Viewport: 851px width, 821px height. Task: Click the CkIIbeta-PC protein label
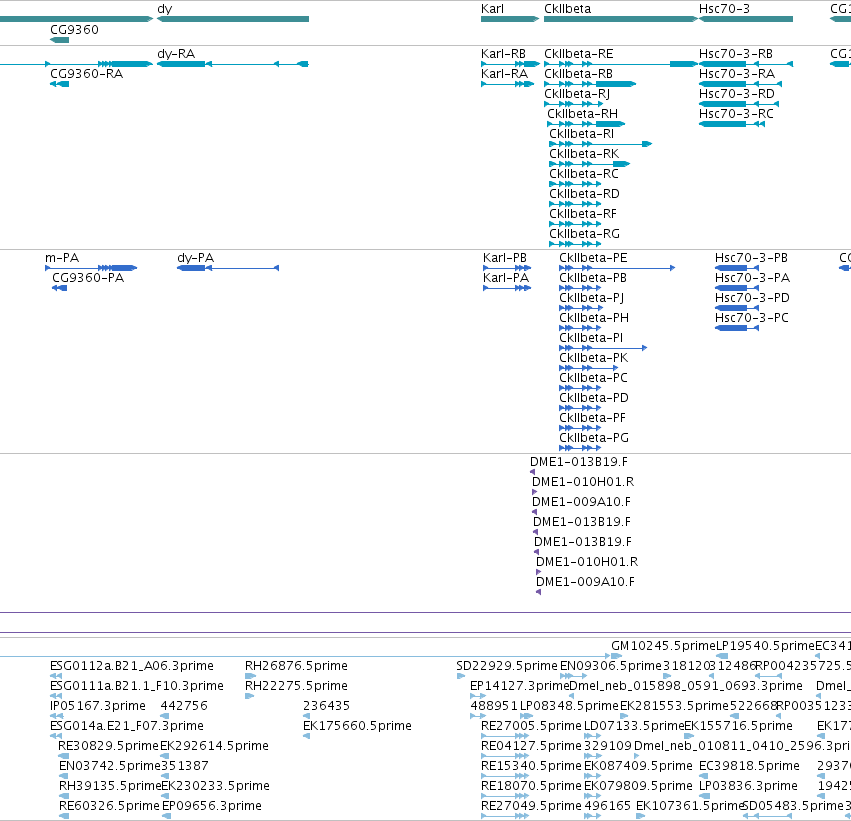pos(593,378)
